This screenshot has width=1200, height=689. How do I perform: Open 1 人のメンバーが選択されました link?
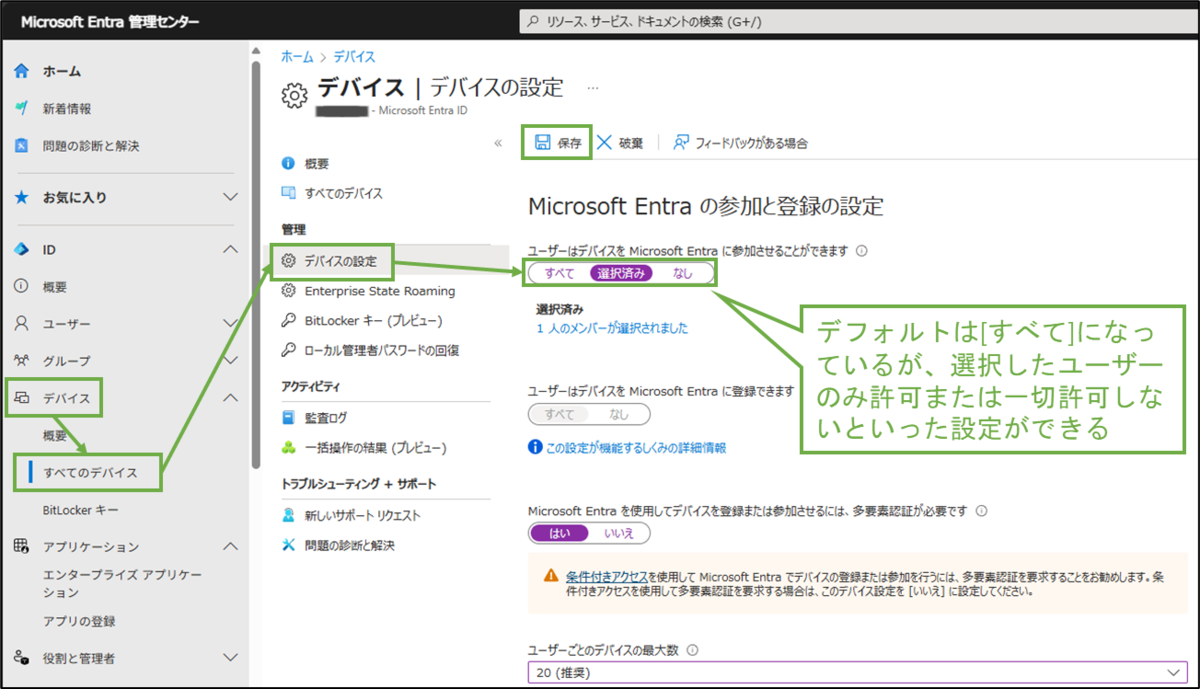click(x=612, y=328)
